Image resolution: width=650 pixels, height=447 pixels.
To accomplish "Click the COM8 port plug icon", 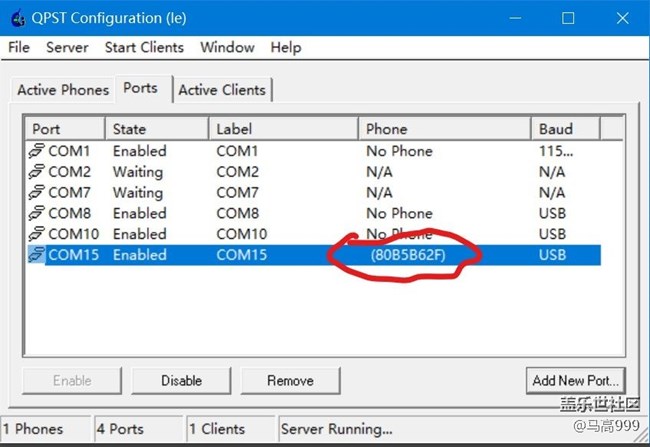I will [x=37, y=213].
